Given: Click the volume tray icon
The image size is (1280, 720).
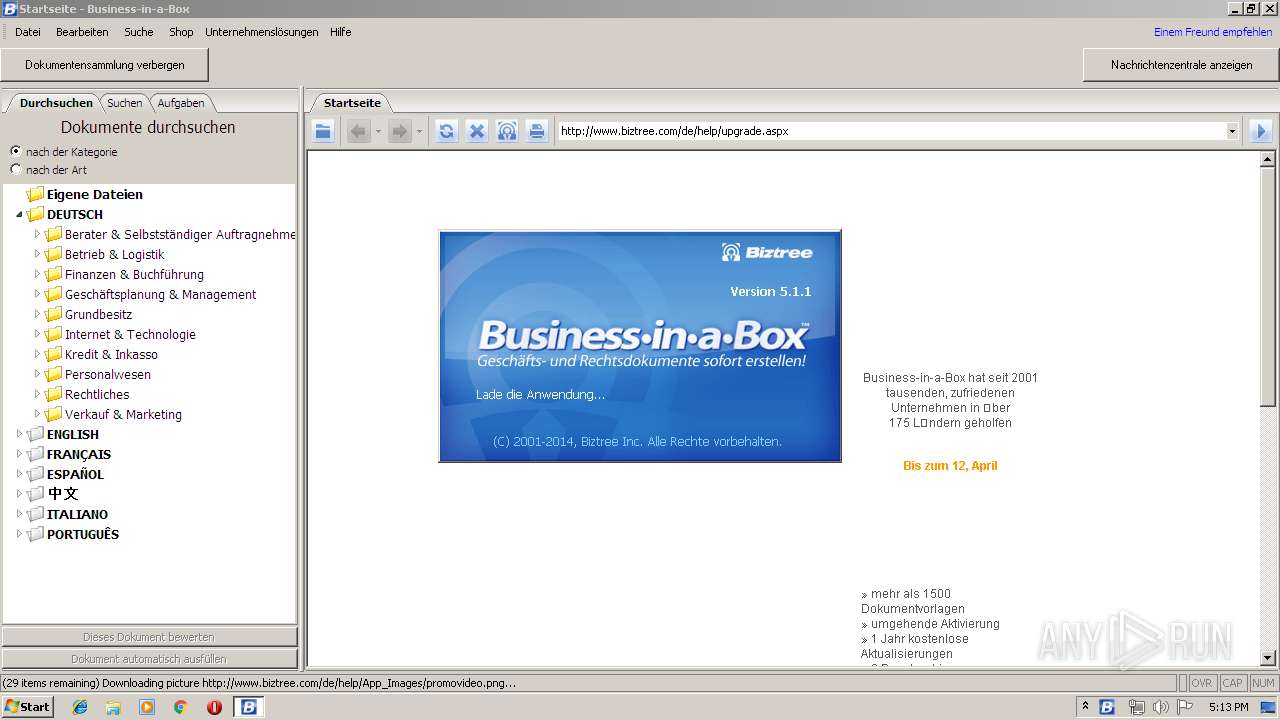Looking at the screenshot, I should coord(1160,707).
